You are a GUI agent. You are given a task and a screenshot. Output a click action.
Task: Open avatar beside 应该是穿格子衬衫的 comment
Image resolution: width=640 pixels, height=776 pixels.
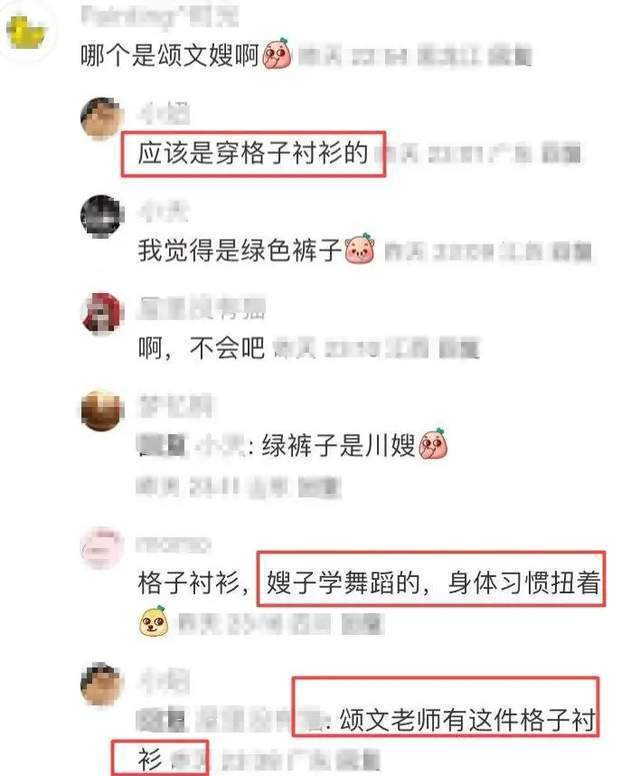click(x=101, y=119)
